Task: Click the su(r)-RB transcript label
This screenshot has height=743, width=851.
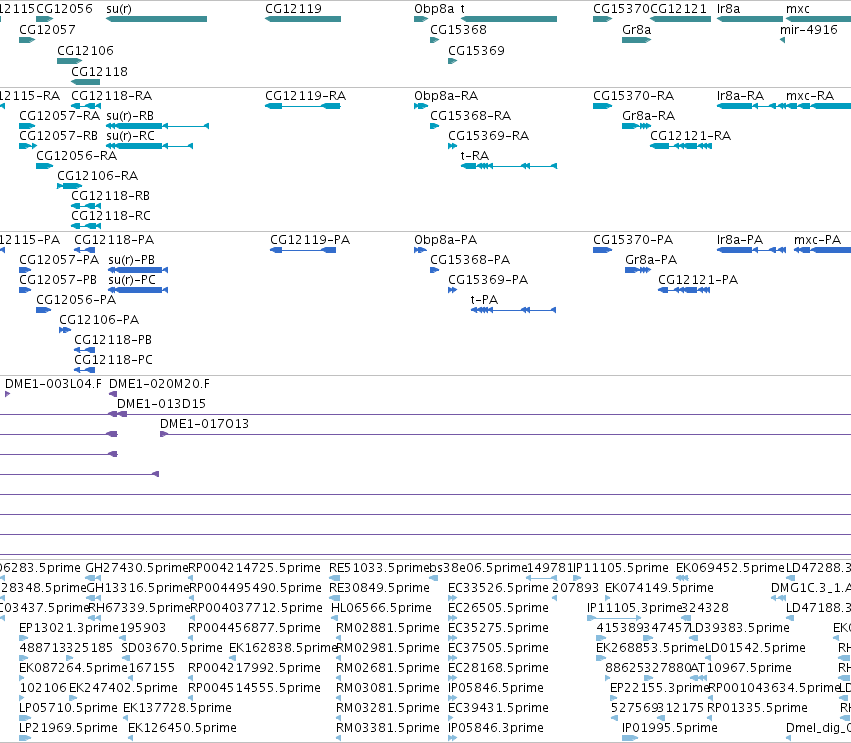Action: tap(130, 116)
